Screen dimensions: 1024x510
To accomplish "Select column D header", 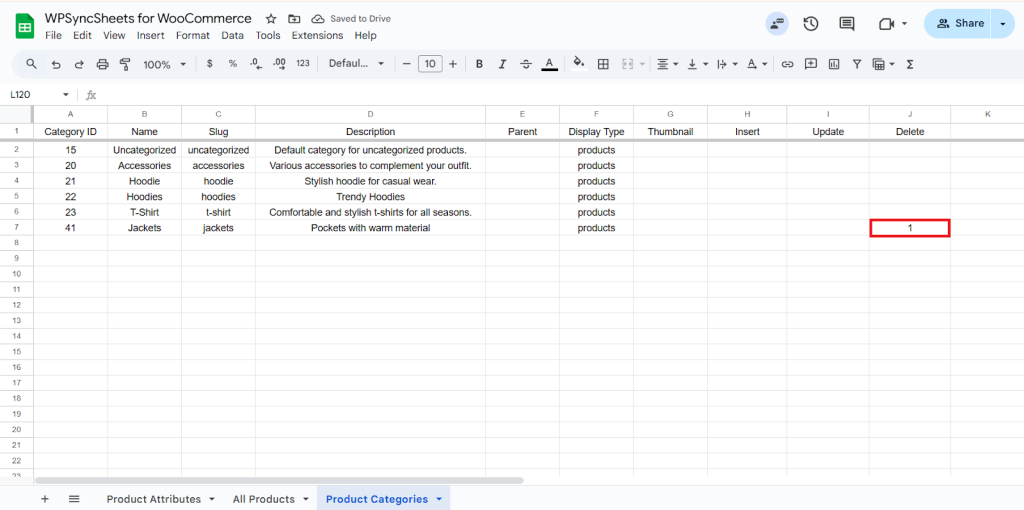I will 370,114.
